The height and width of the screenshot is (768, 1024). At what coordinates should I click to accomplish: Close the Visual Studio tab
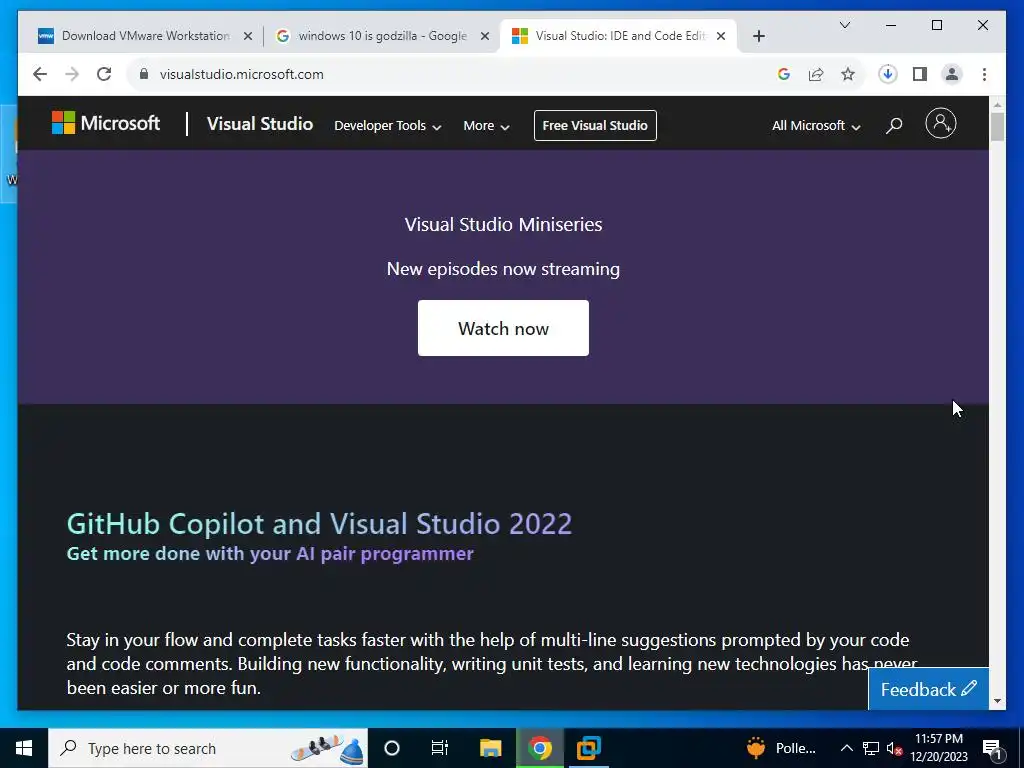click(721, 36)
